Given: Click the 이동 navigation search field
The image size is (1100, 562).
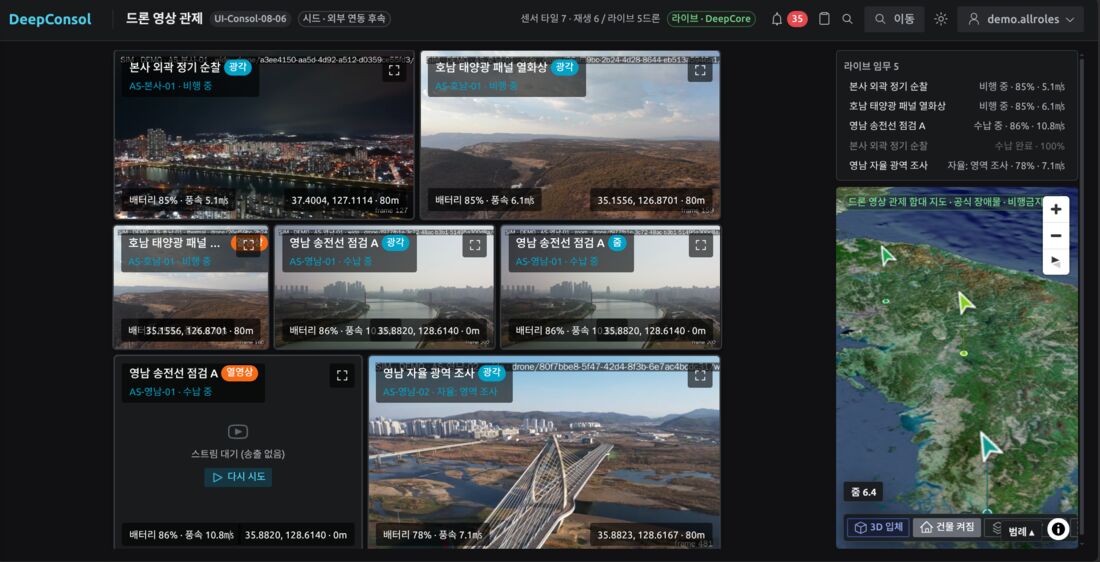Looking at the screenshot, I should pyautogui.click(x=894, y=19).
